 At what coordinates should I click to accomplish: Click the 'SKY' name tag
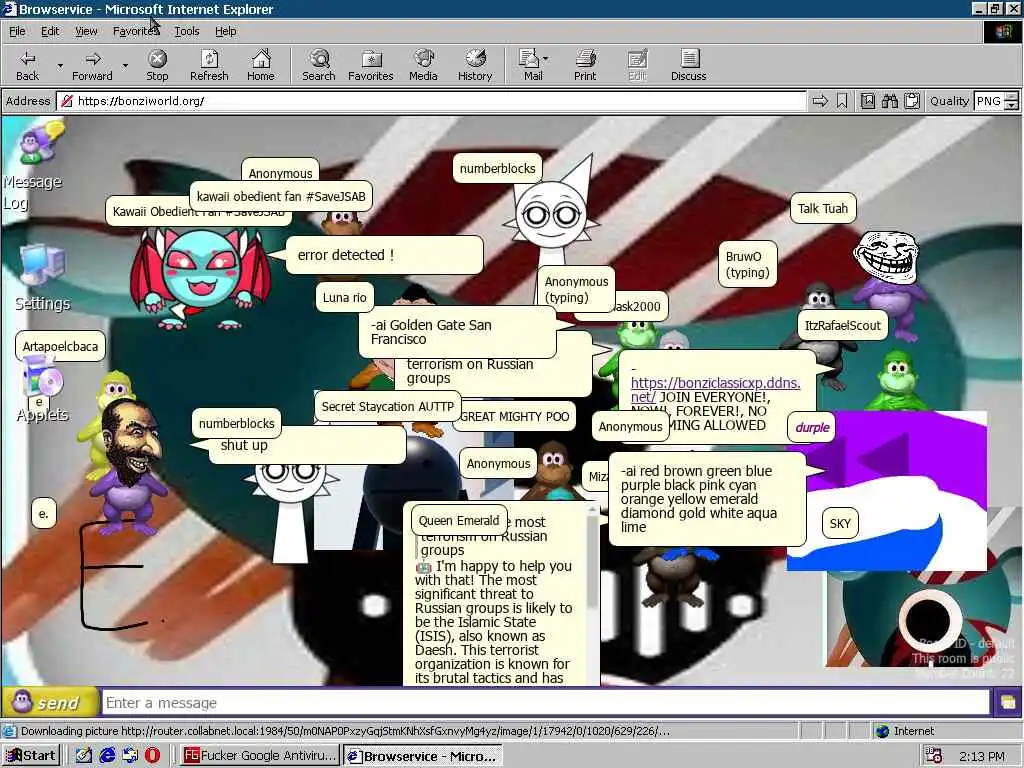coord(840,523)
